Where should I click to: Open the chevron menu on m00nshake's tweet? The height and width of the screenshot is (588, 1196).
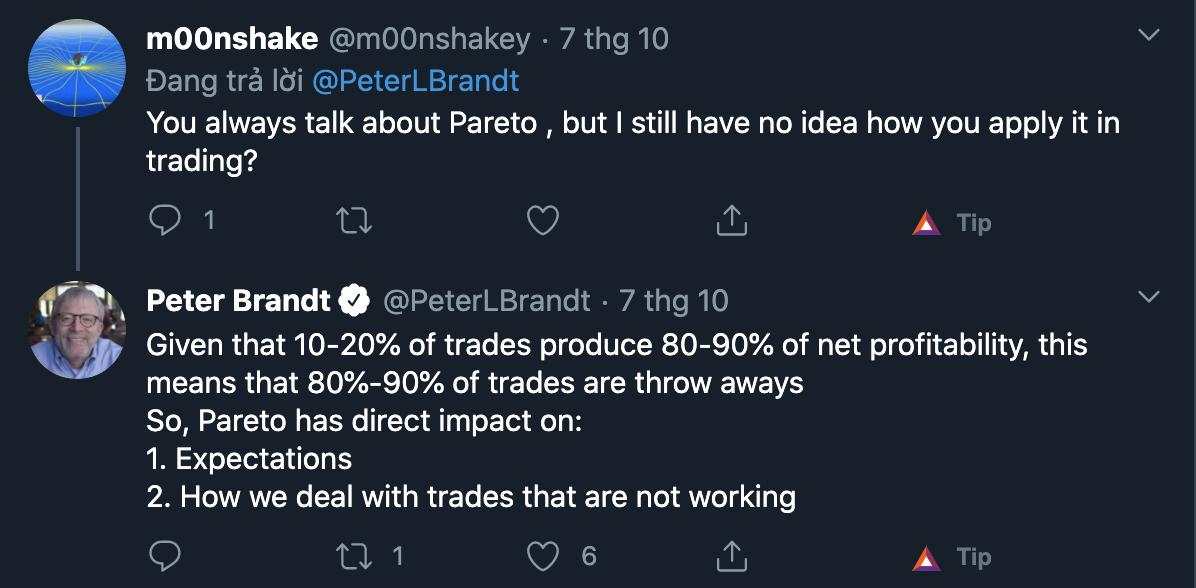pyautogui.click(x=1148, y=35)
